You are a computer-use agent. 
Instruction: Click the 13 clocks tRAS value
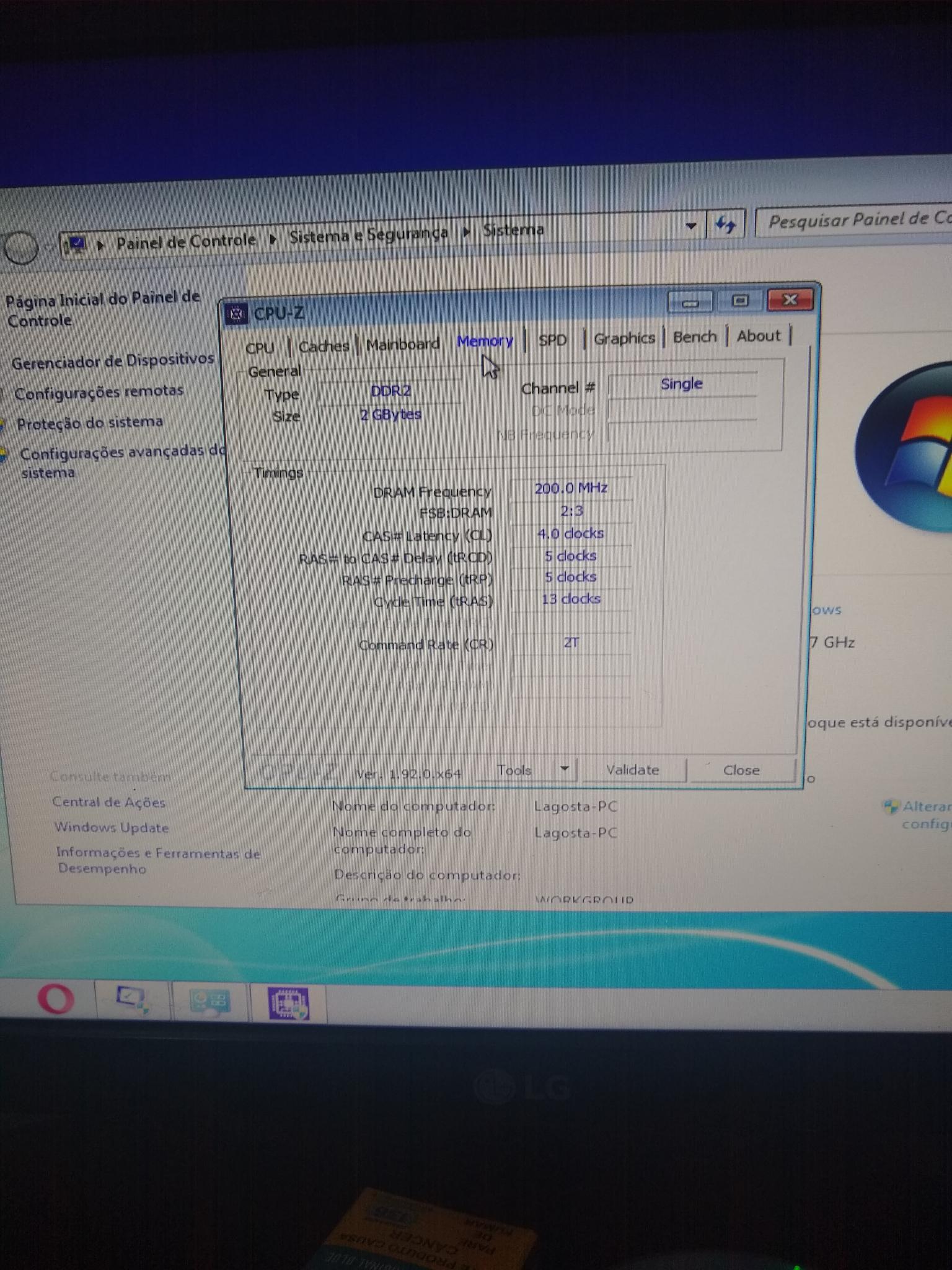571,599
